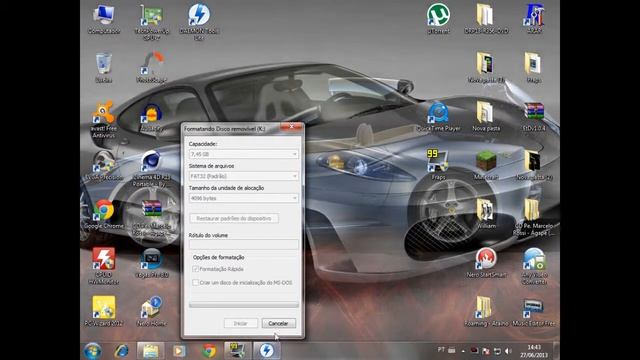Click Restaurar padrões do dispositivo button

click(234, 218)
